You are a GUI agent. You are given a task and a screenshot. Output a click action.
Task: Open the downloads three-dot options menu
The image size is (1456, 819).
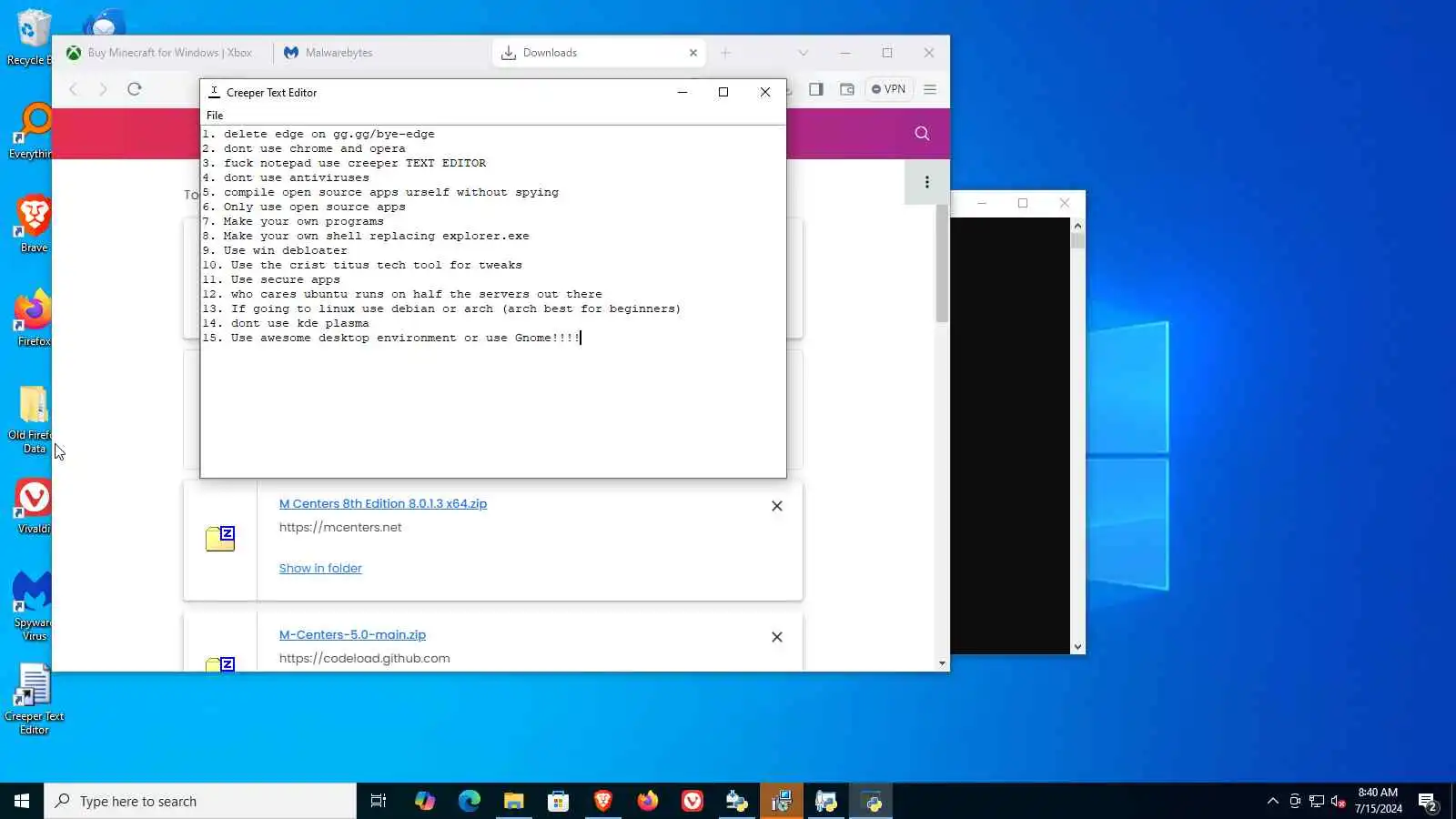click(x=927, y=182)
